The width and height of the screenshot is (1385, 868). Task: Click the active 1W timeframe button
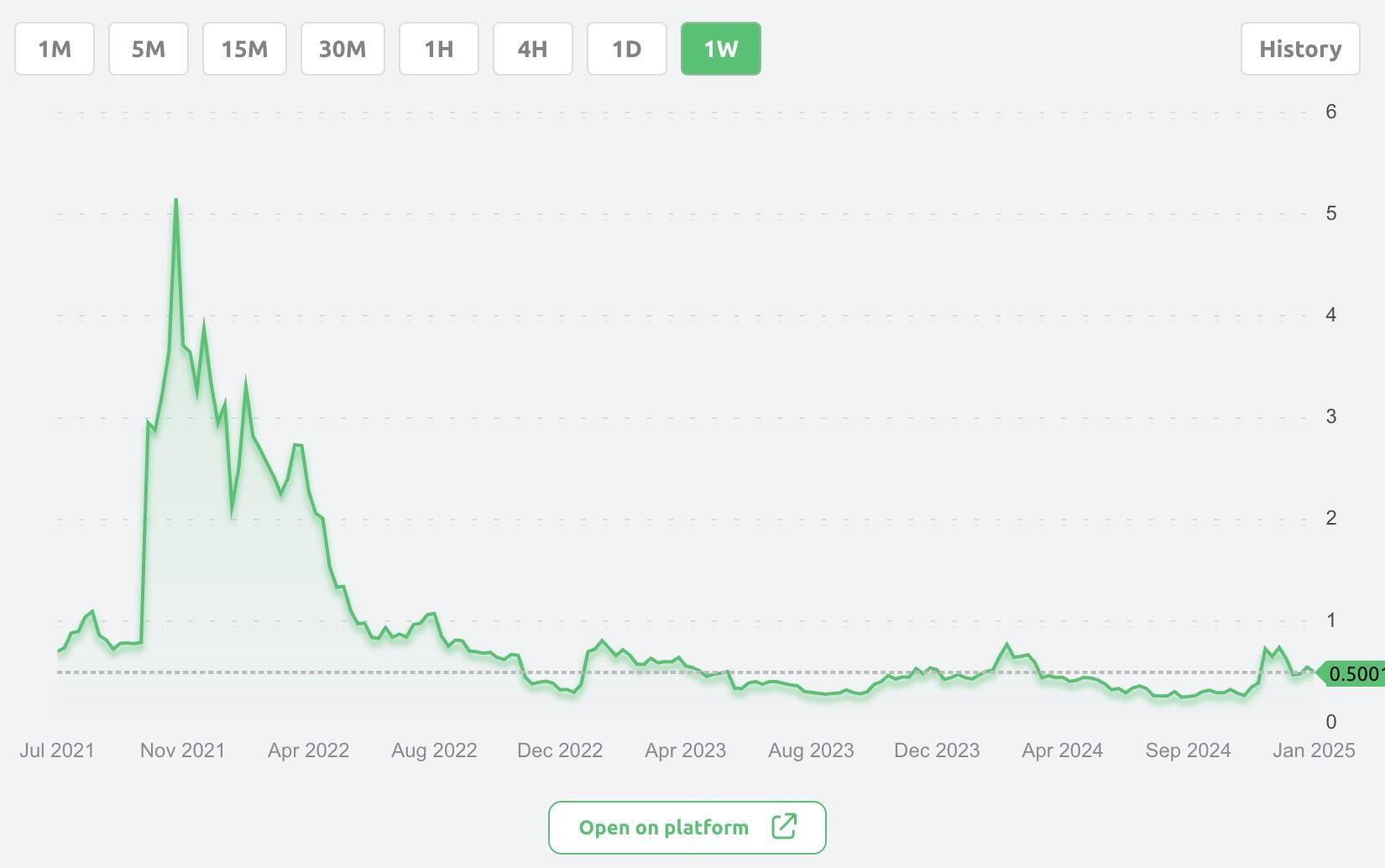click(x=721, y=49)
